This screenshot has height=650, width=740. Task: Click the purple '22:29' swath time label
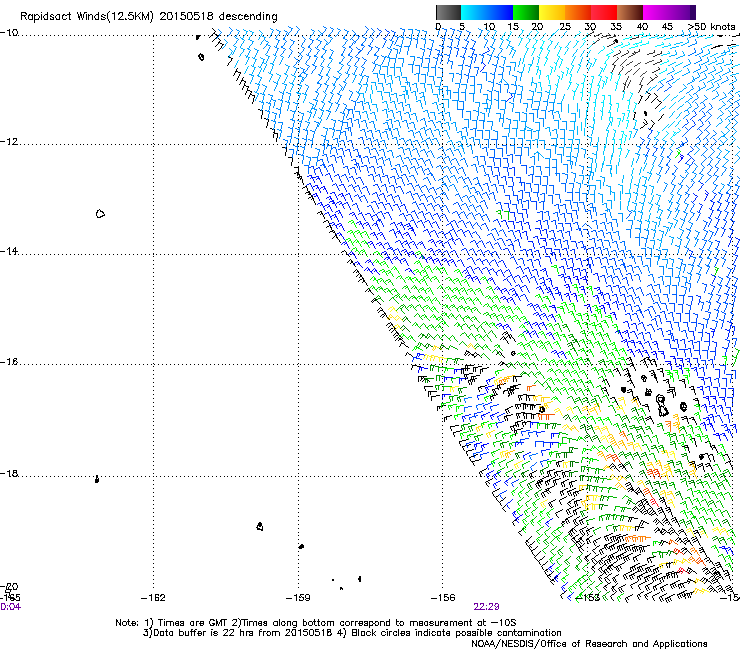487,607
